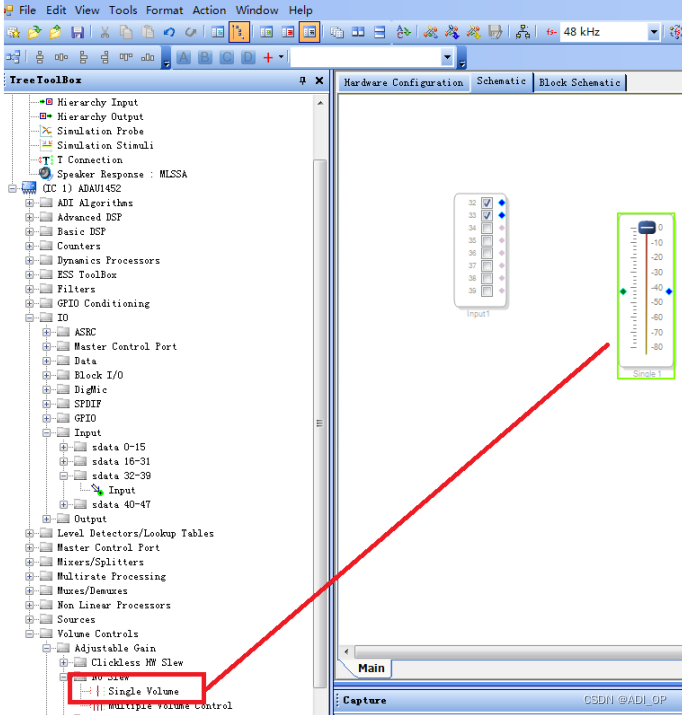Click the B preset button
The height and width of the screenshot is (715, 682).
coord(205,57)
